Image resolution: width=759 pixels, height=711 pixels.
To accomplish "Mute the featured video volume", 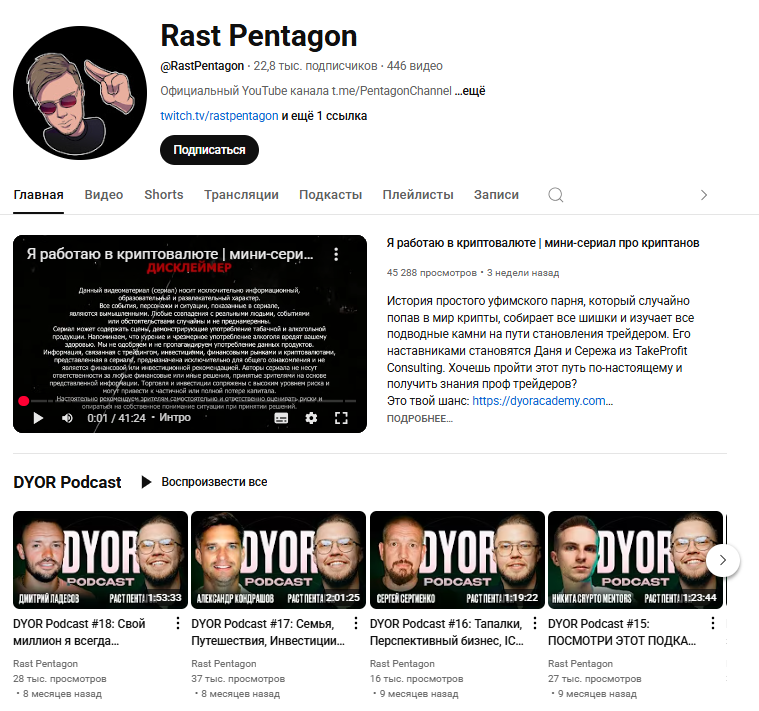I will pyautogui.click(x=67, y=418).
